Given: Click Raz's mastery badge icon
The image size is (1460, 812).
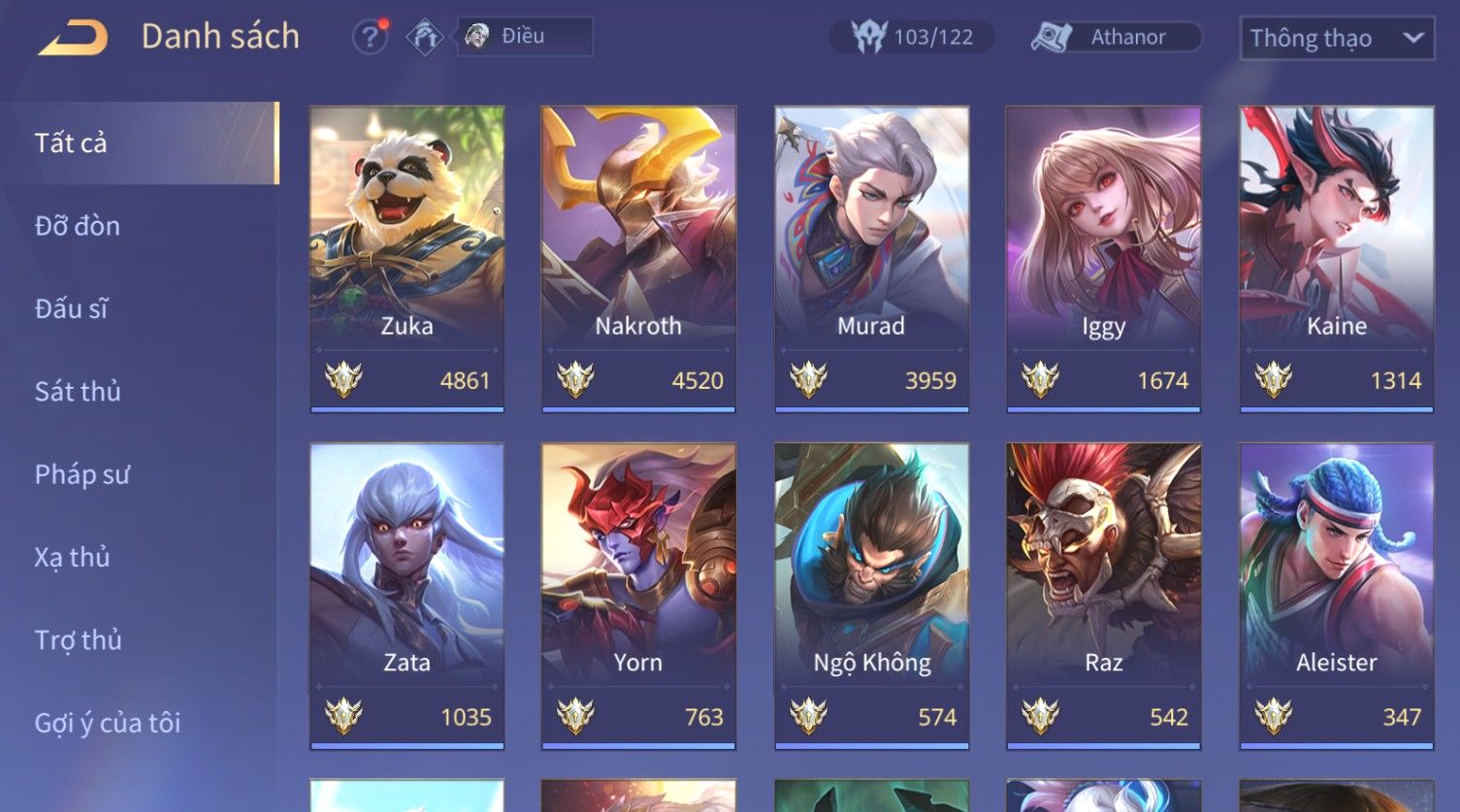Looking at the screenshot, I should coord(1040,716).
